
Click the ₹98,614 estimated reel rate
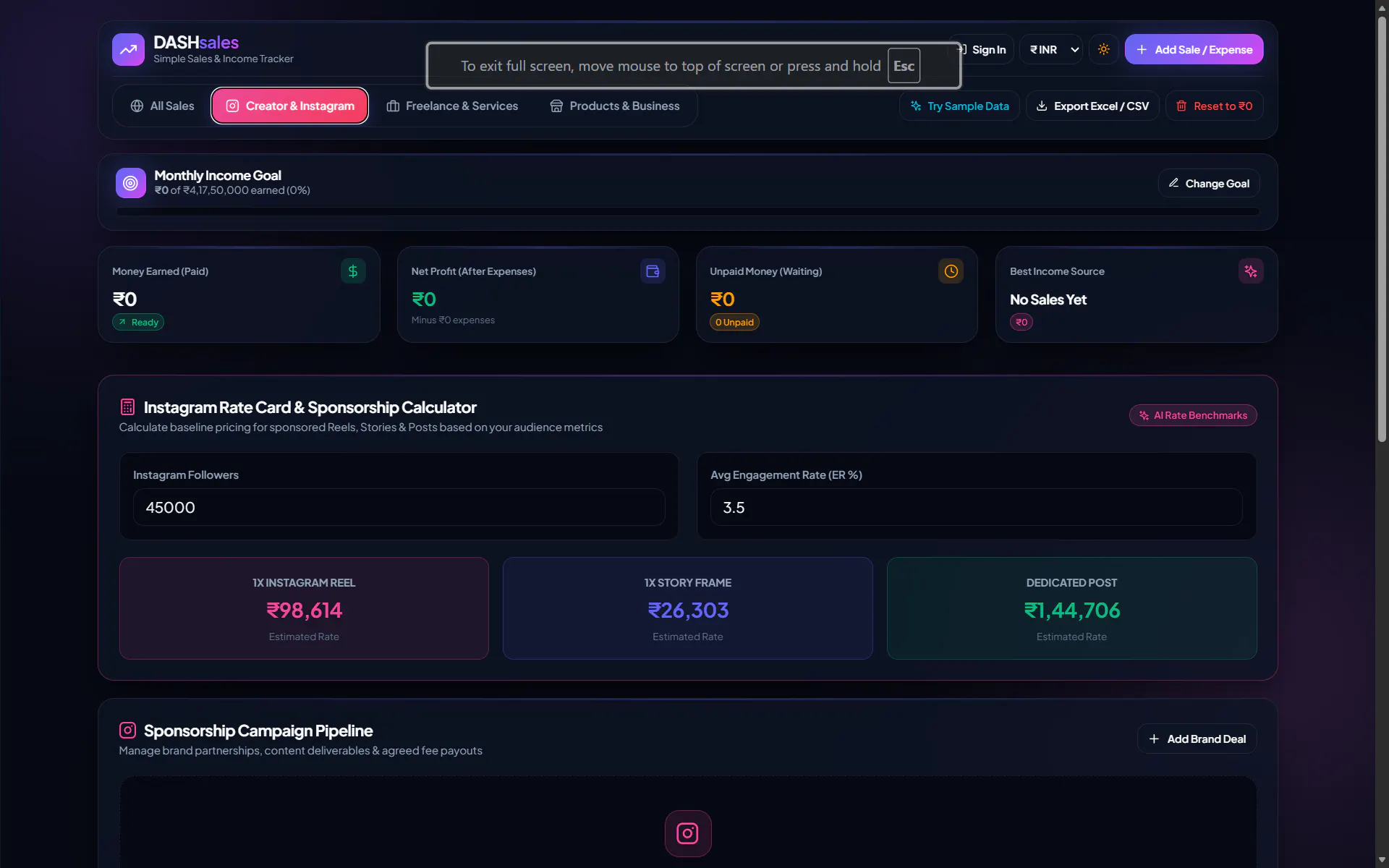[304, 610]
